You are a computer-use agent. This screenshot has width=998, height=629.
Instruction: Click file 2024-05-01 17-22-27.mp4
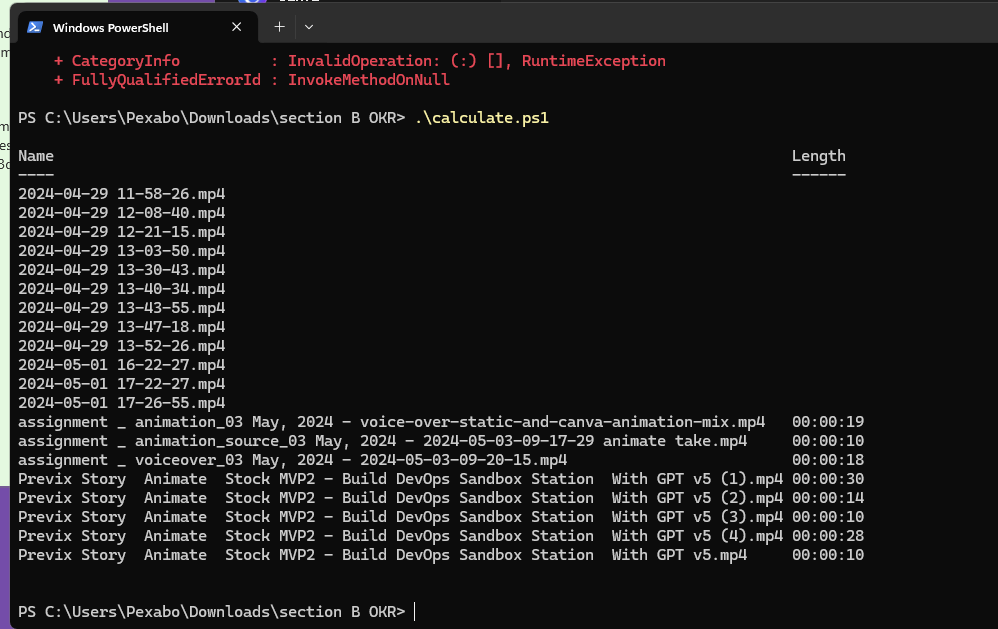[x=122, y=385]
